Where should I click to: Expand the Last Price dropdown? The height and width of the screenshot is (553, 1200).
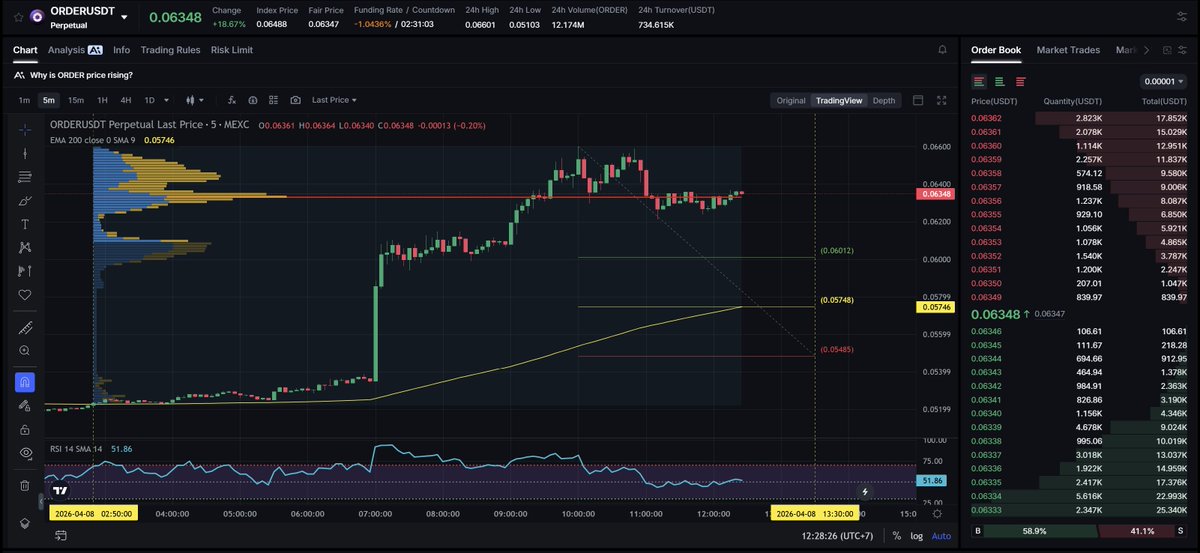click(334, 100)
